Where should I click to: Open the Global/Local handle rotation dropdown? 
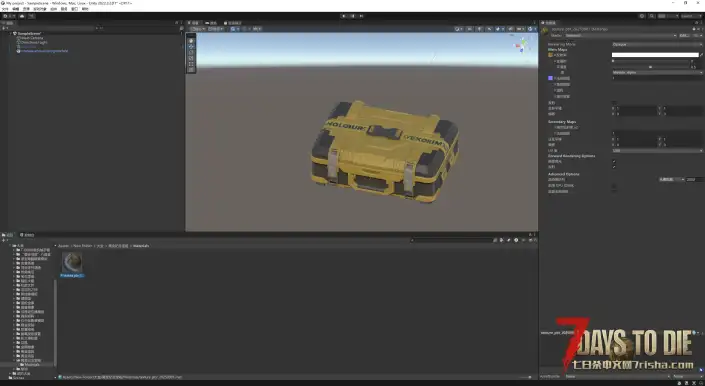point(216,29)
